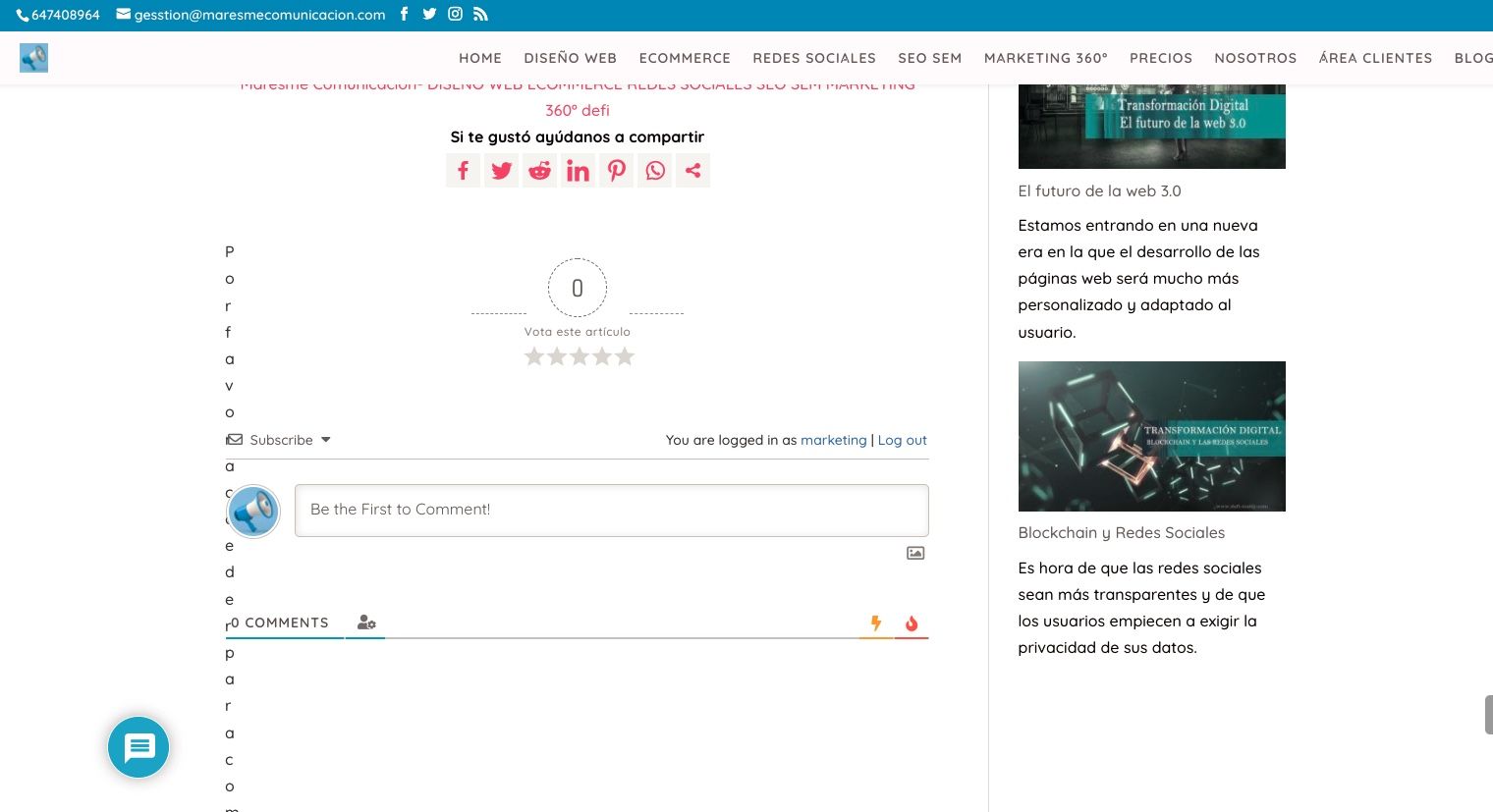Open the RSS feed icon in the top bar
This screenshot has height=812, width=1493.
[x=480, y=14]
